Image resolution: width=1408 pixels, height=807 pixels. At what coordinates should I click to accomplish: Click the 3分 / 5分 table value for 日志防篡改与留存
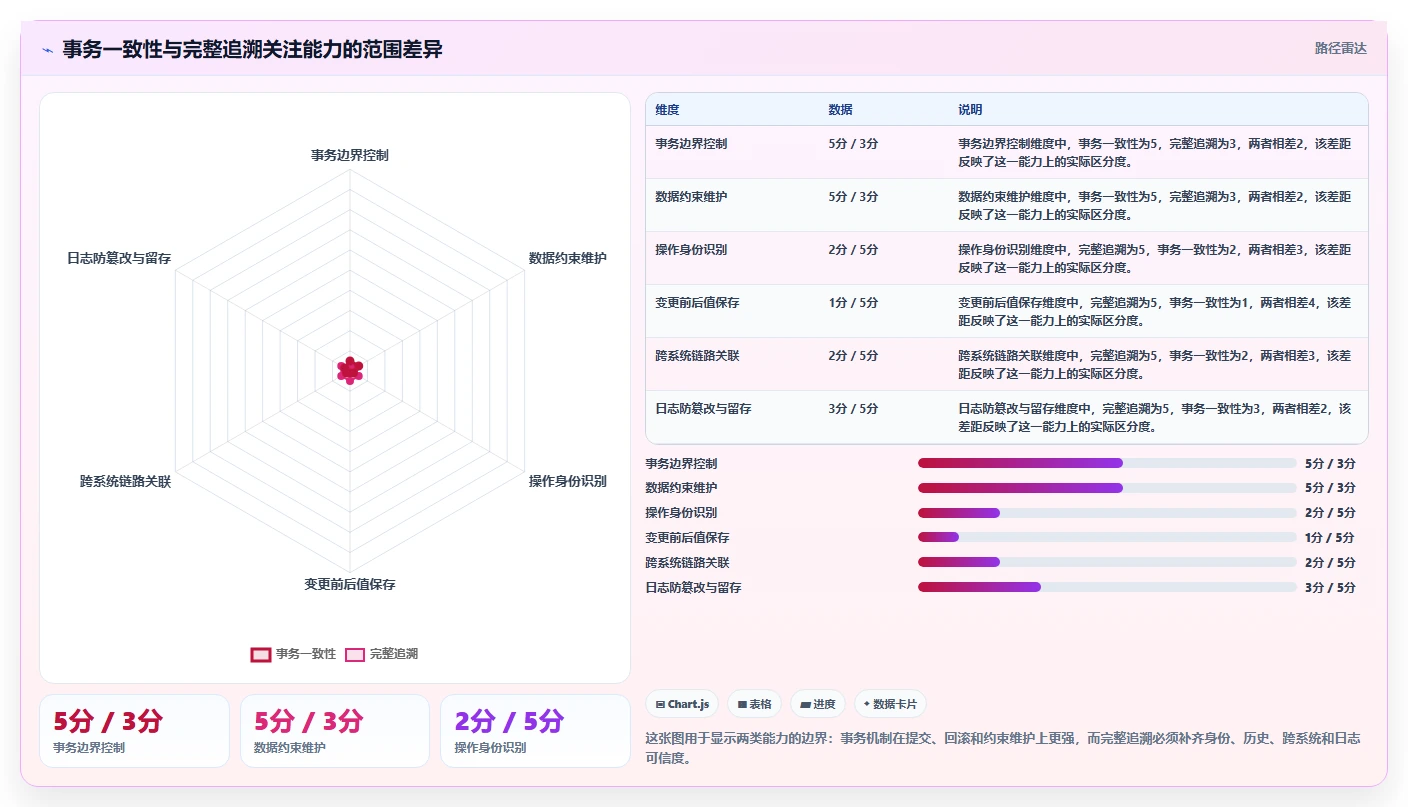(853, 409)
